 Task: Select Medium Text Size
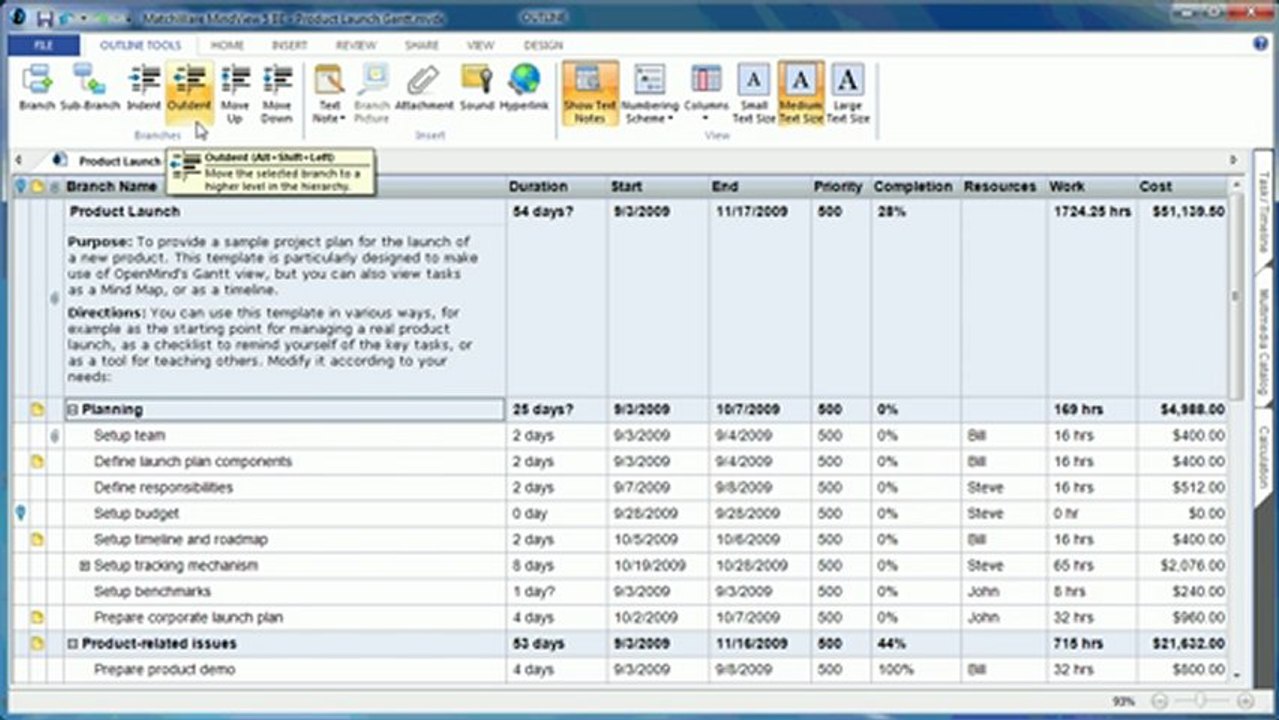point(801,93)
